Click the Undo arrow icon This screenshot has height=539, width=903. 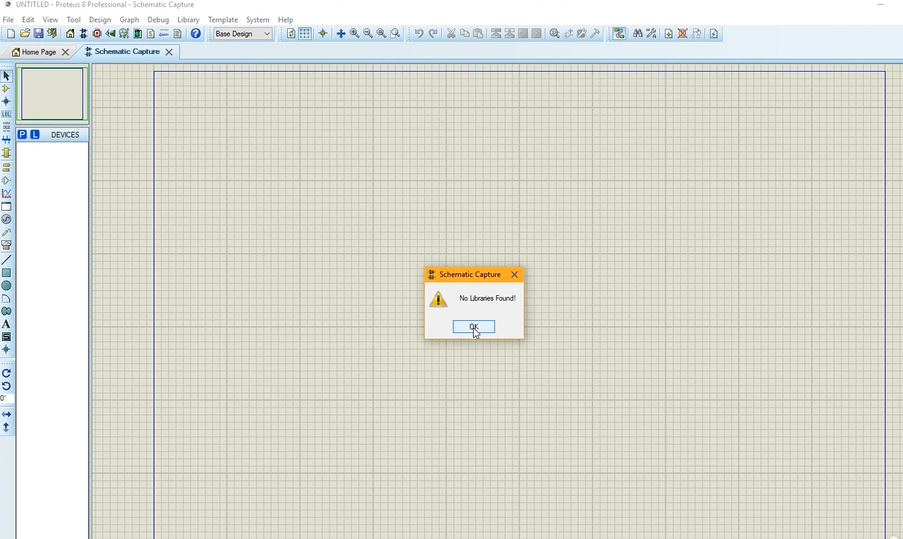pos(419,33)
